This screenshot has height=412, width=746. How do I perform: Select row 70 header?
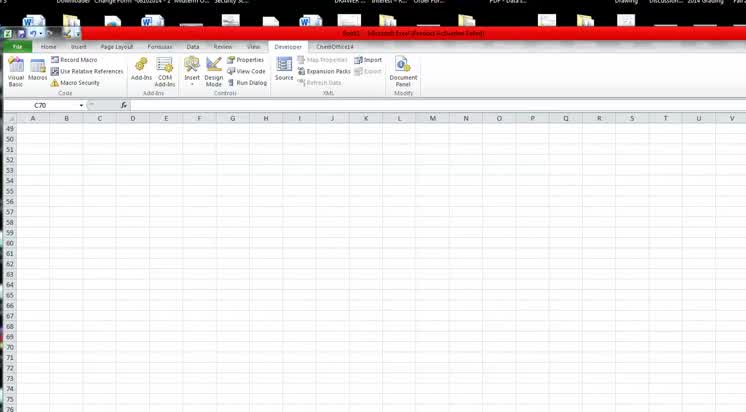tap(10, 347)
